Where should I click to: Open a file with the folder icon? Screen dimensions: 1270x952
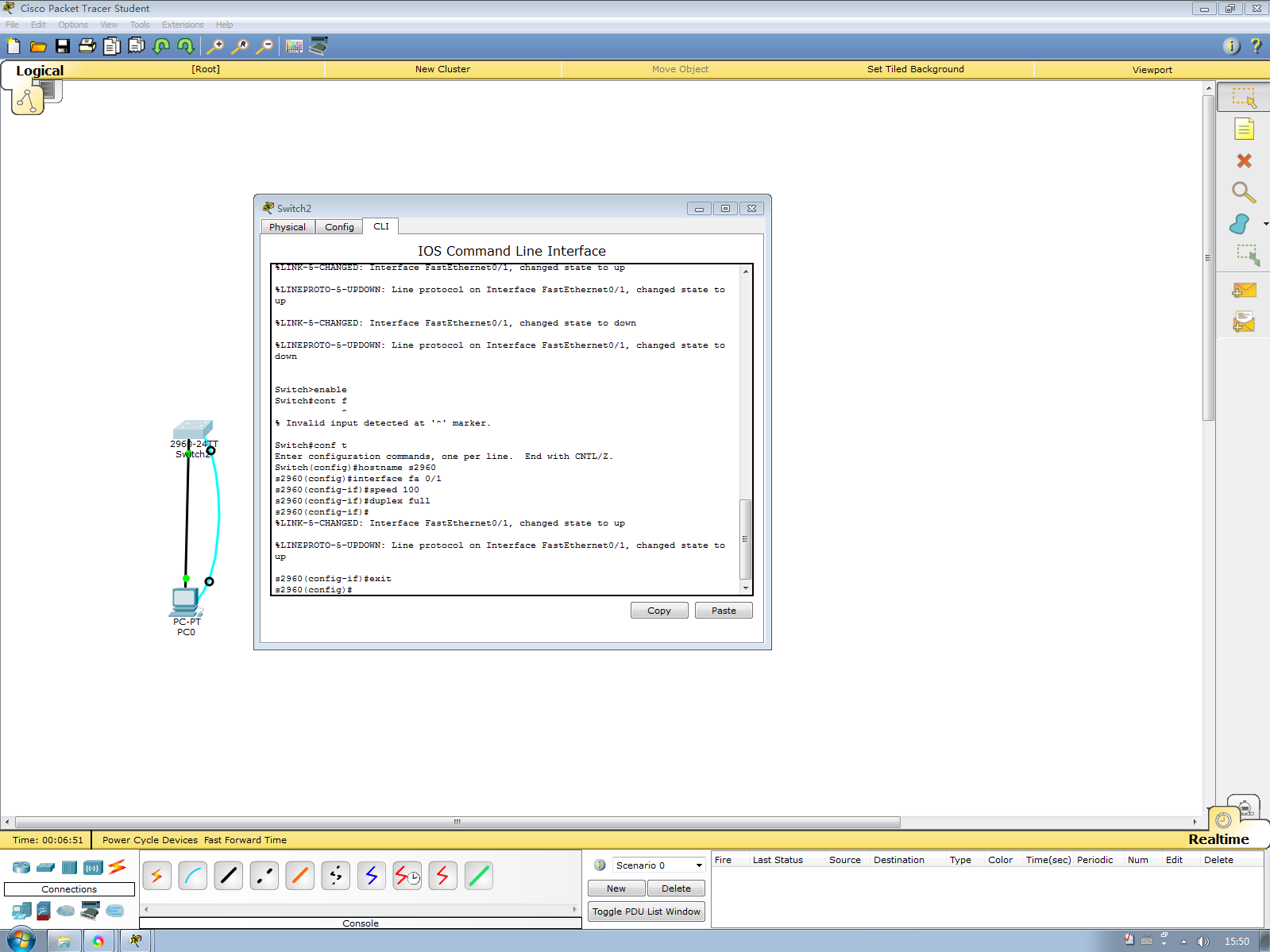pos(38,46)
